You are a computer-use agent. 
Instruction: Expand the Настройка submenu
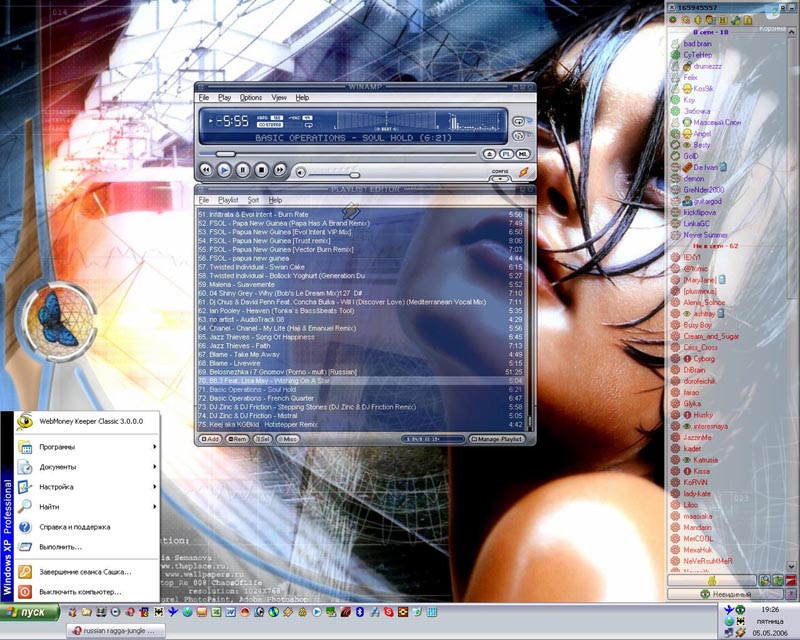tap(87, 487)
